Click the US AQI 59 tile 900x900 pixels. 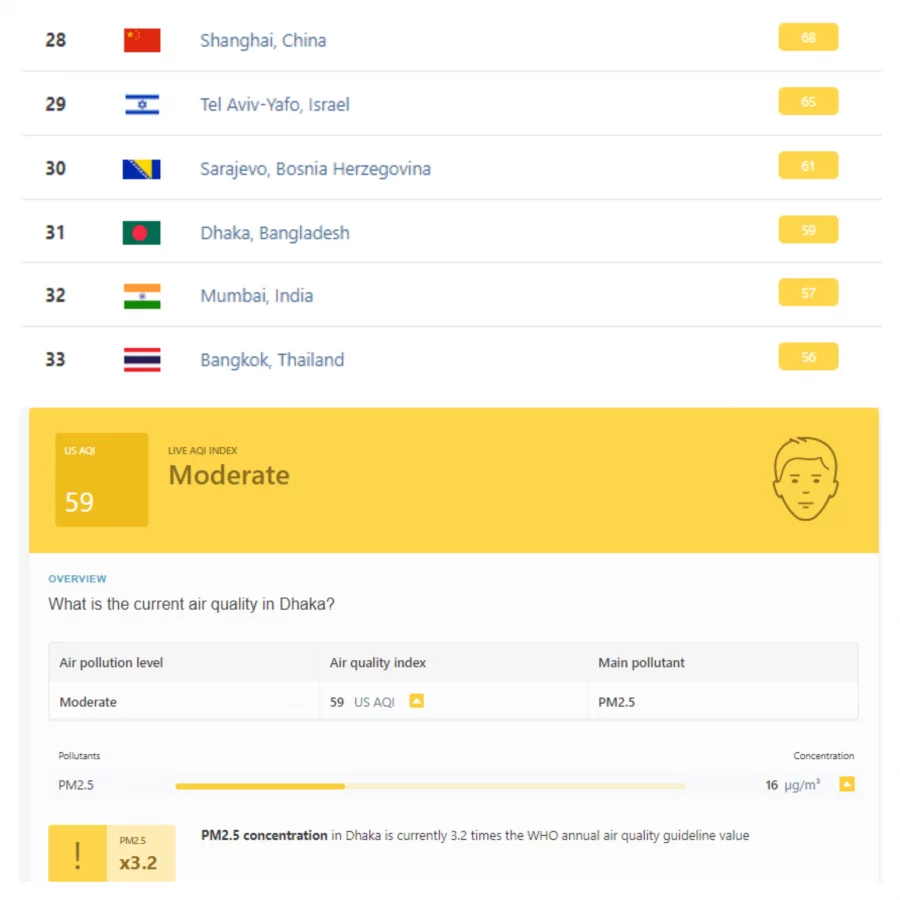pyautogui.click(x=101, y=480)
